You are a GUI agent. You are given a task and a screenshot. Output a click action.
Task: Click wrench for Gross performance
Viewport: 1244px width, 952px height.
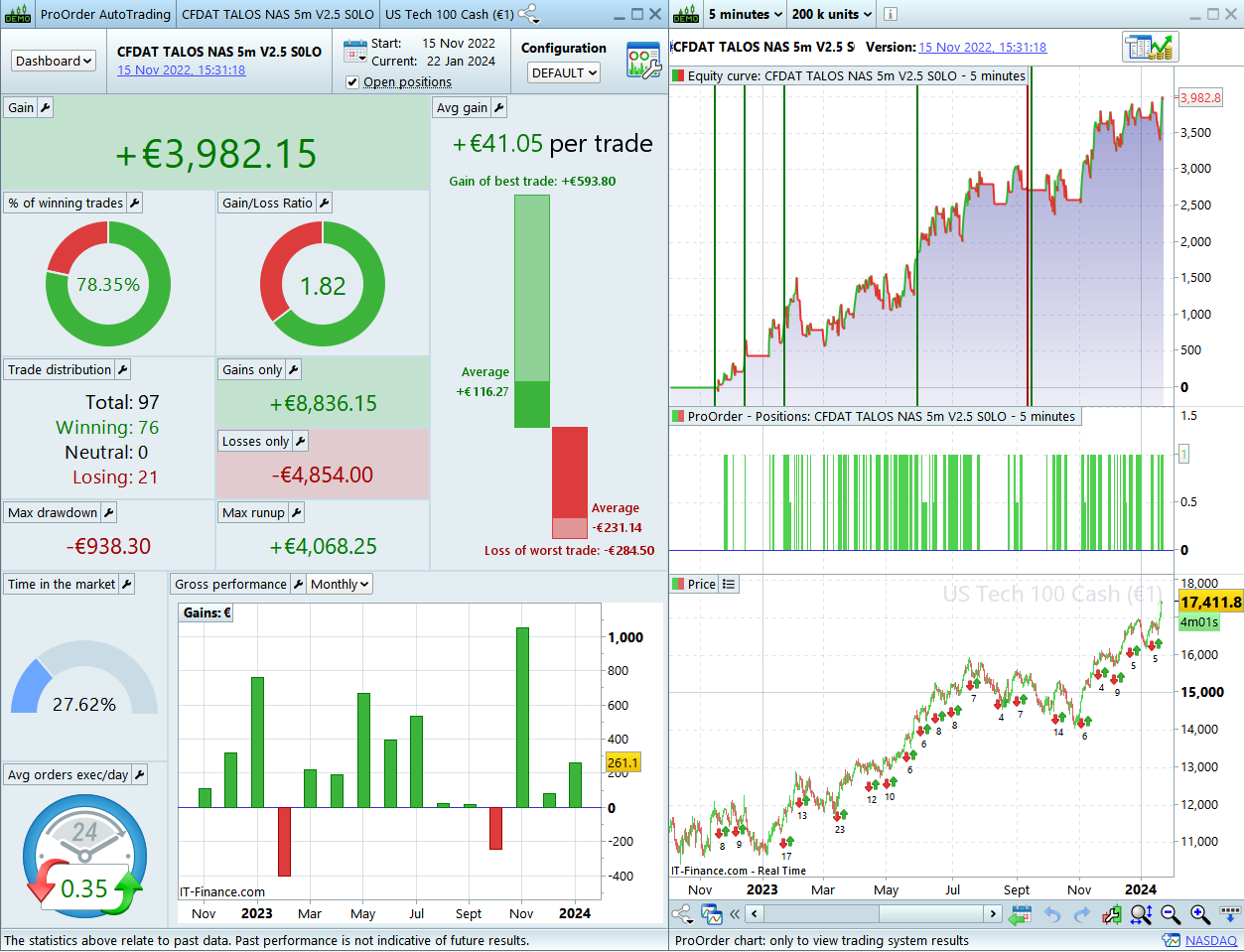click(298, 585)
